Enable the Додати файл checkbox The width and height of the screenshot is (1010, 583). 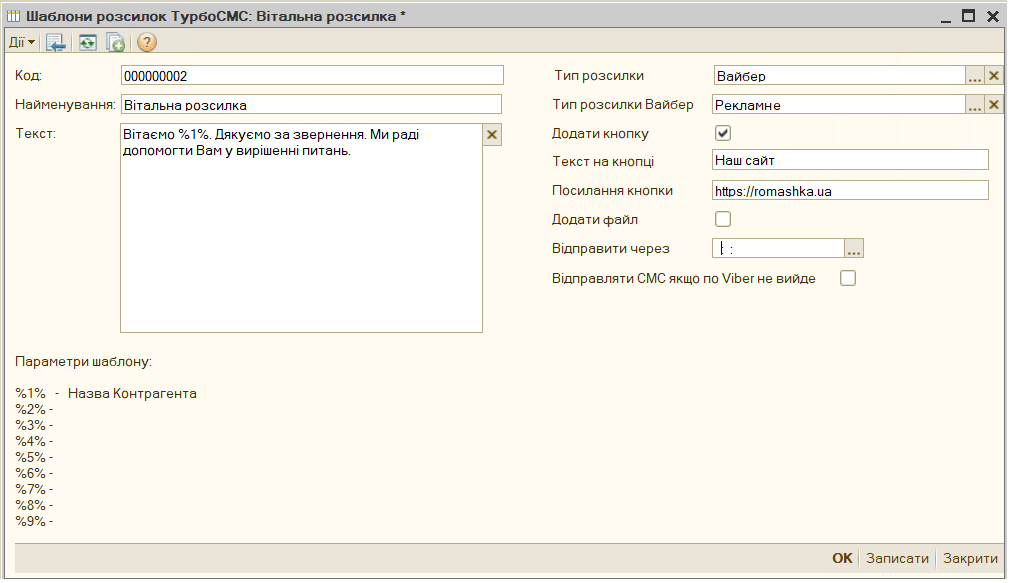coord(723,219)
